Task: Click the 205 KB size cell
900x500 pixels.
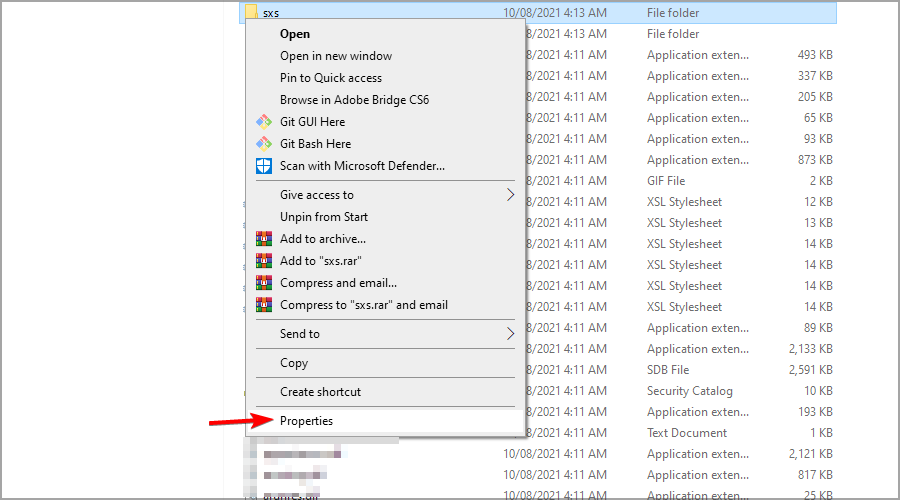Action: point(814,97)
